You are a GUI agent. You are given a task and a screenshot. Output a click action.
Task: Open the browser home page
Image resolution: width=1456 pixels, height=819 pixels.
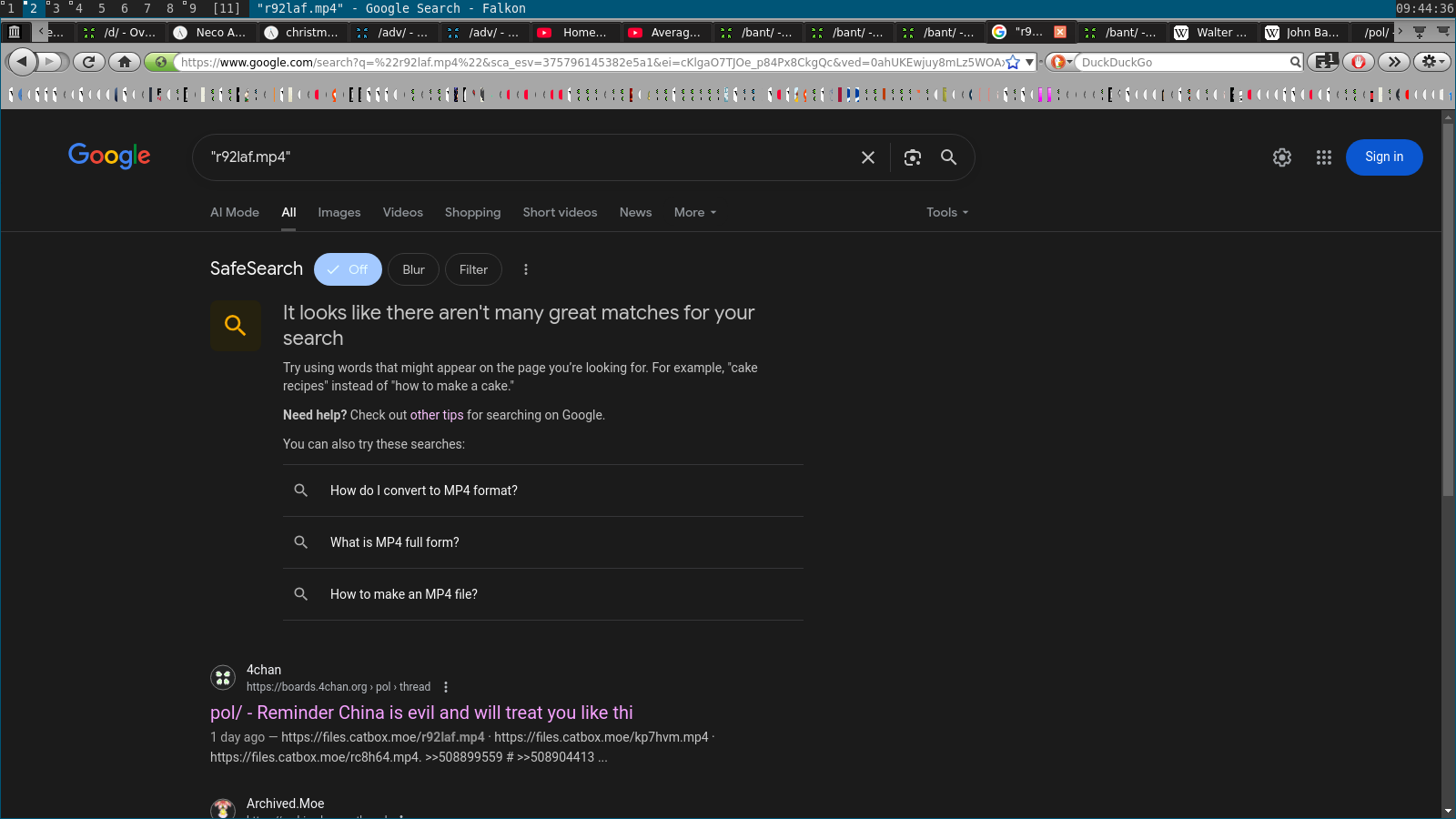click(125, 62)
